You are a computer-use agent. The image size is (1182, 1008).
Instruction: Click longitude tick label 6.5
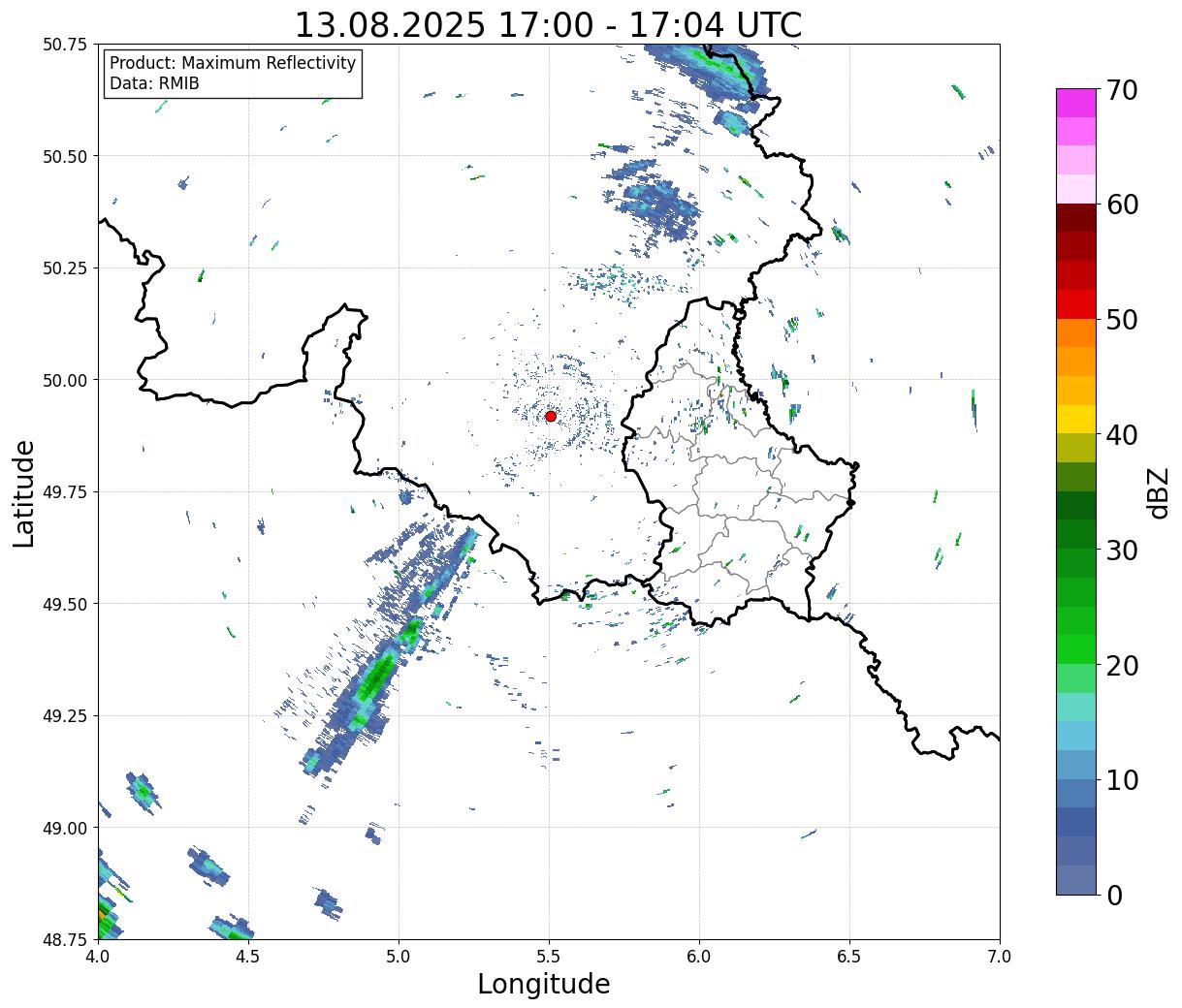tap(849, 957)
